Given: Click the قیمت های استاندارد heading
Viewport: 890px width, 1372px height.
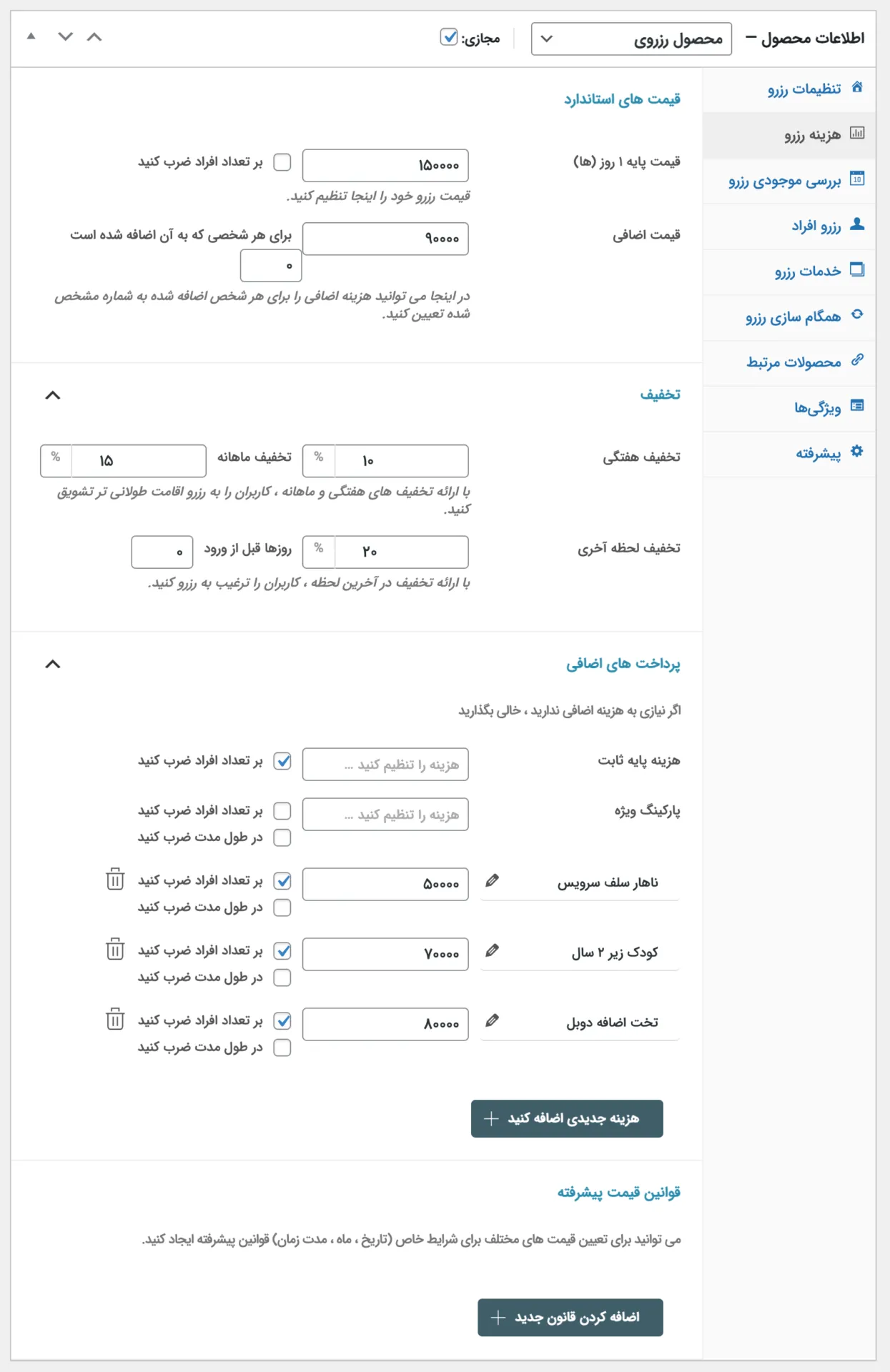Looking at the screenshot, I should [622, 99].
